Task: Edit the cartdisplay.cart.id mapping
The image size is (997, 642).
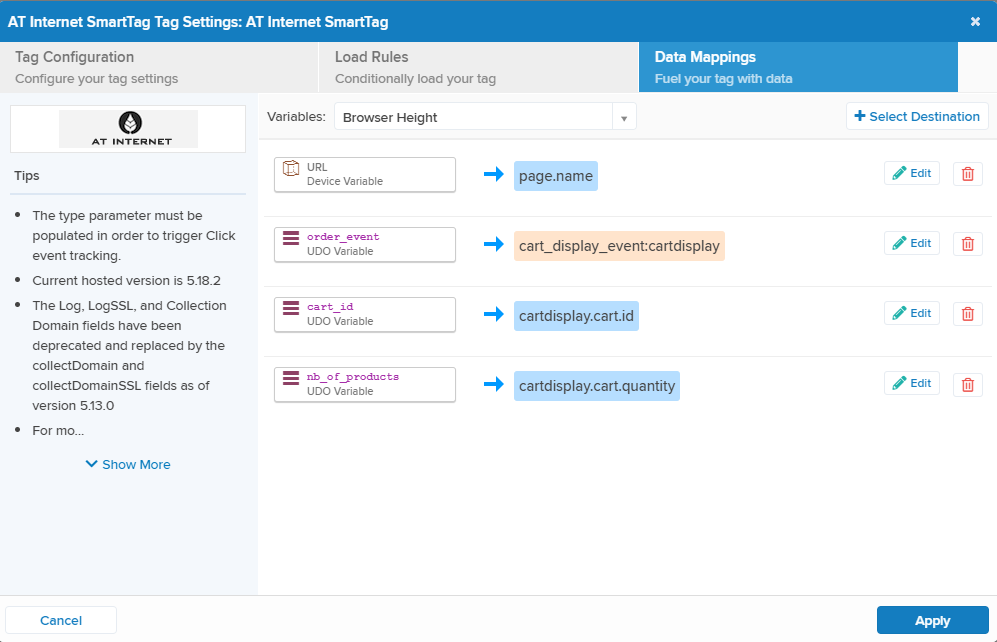Action: pos(911,313)
